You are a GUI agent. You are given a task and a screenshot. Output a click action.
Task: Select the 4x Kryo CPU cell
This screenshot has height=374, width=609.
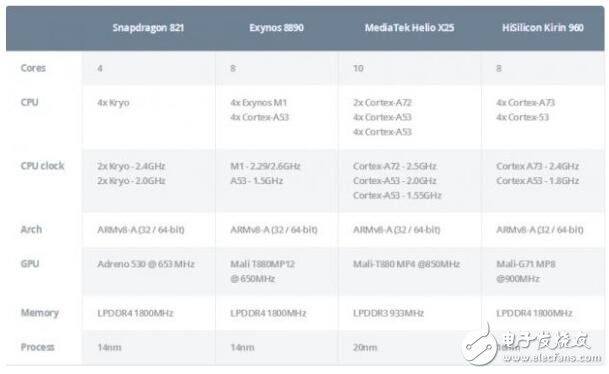point(113,103)
